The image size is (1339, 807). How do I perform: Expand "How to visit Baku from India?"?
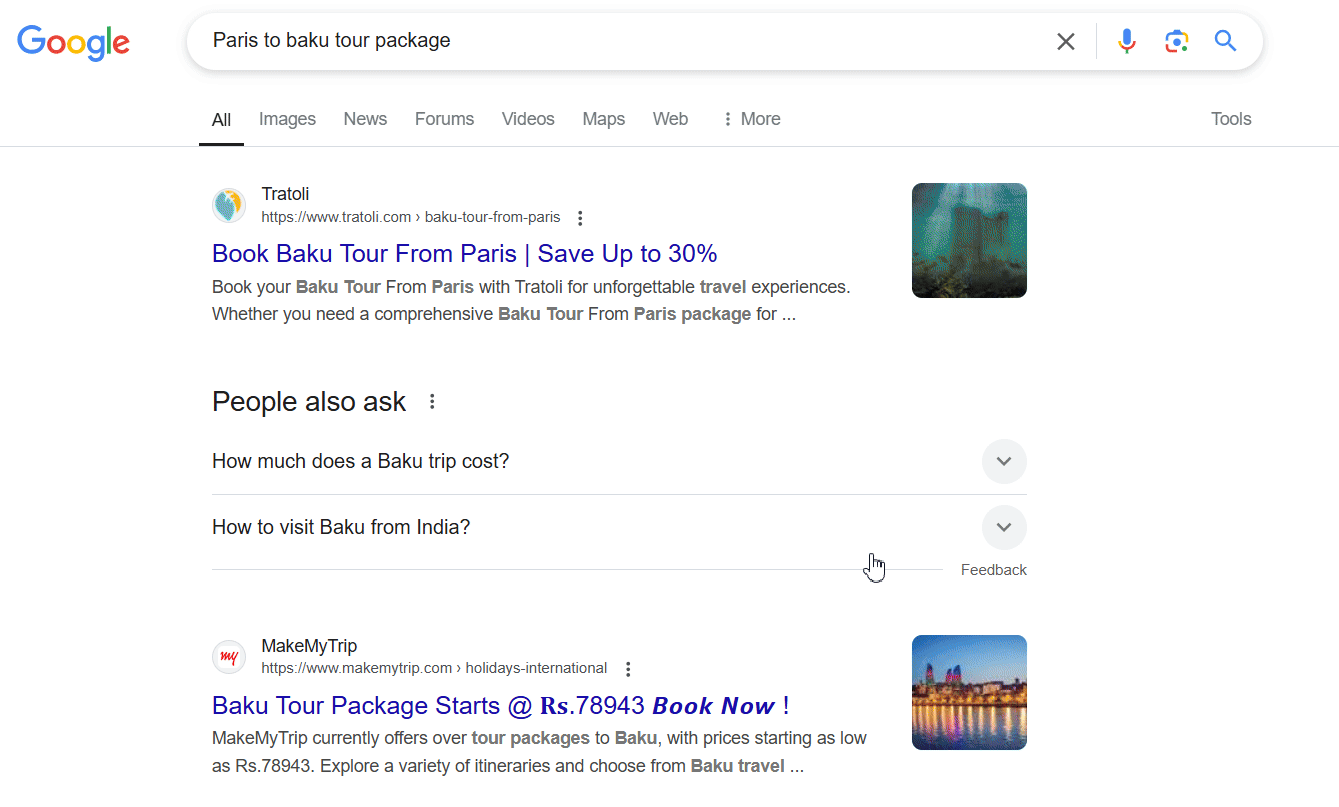pyautogui.click(x=1004, y=528)
